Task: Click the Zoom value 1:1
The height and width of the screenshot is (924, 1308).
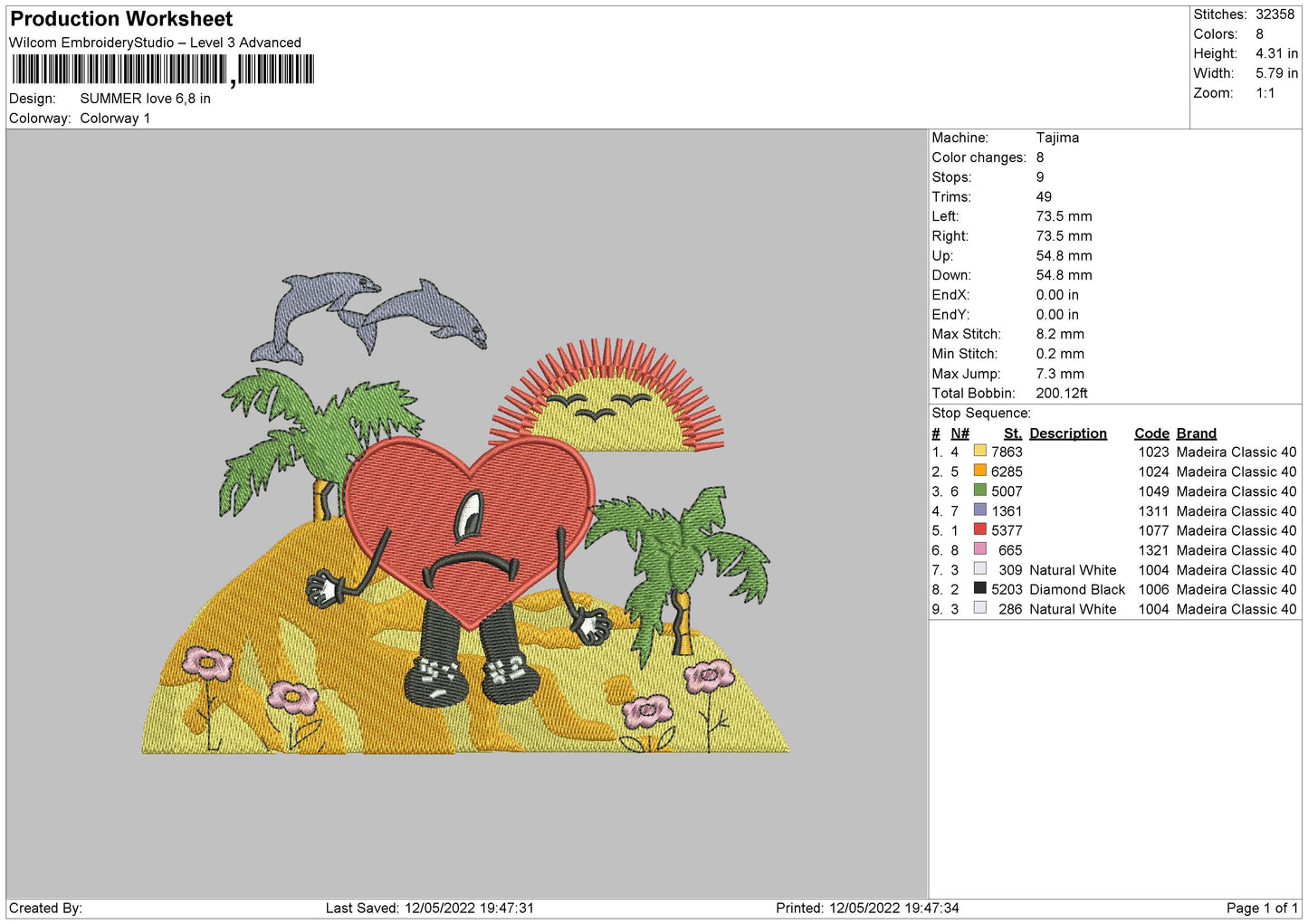Action: point(1265,93)
